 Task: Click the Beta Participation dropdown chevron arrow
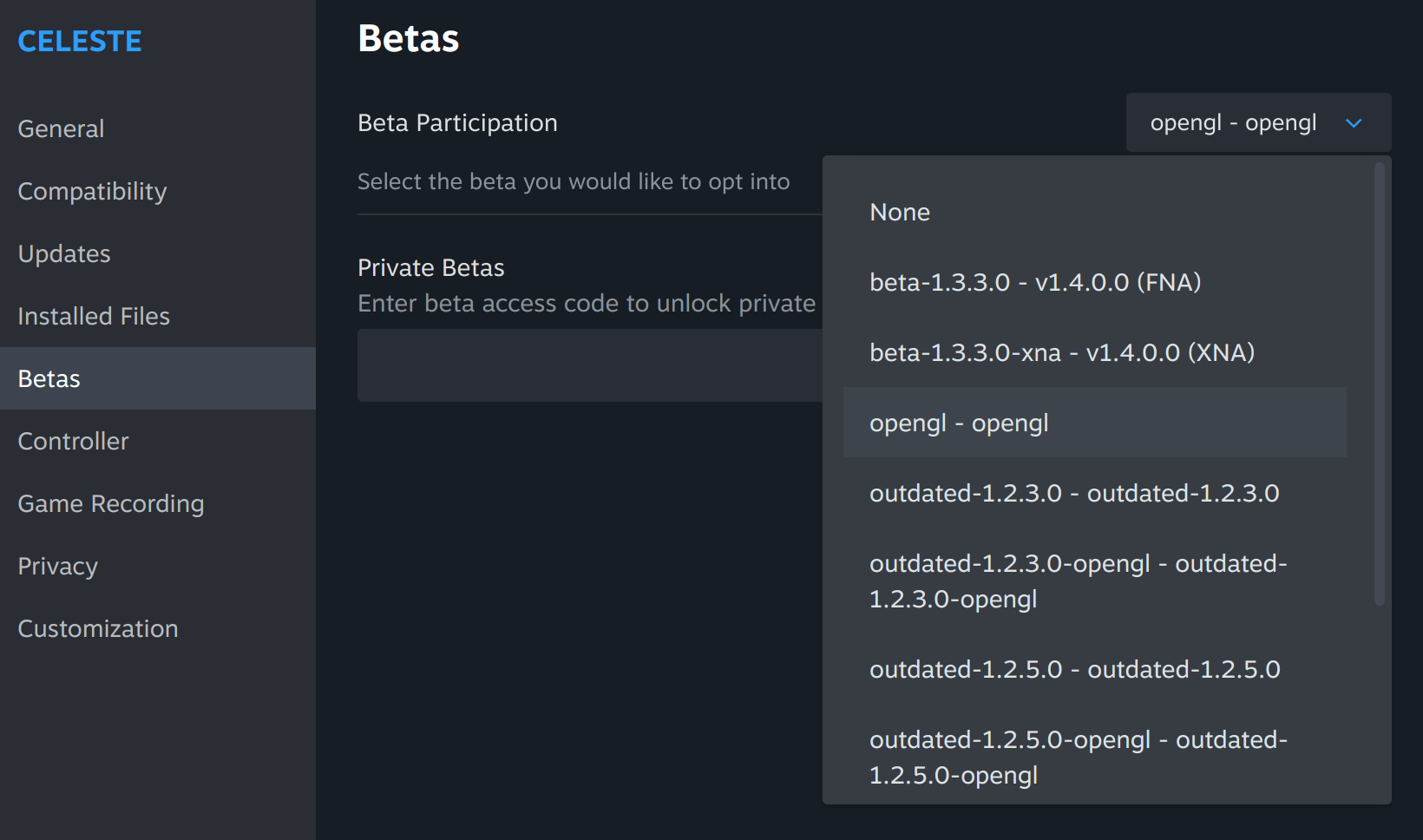[1353, 123]
